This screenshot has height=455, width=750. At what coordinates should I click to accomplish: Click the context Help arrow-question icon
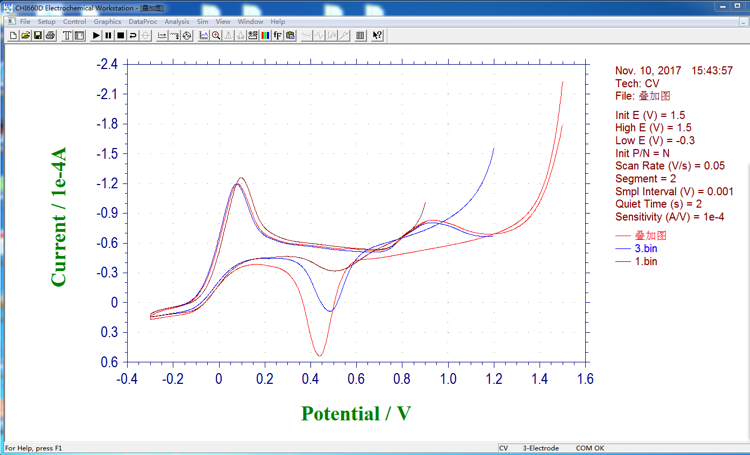(x=377, y=35)
